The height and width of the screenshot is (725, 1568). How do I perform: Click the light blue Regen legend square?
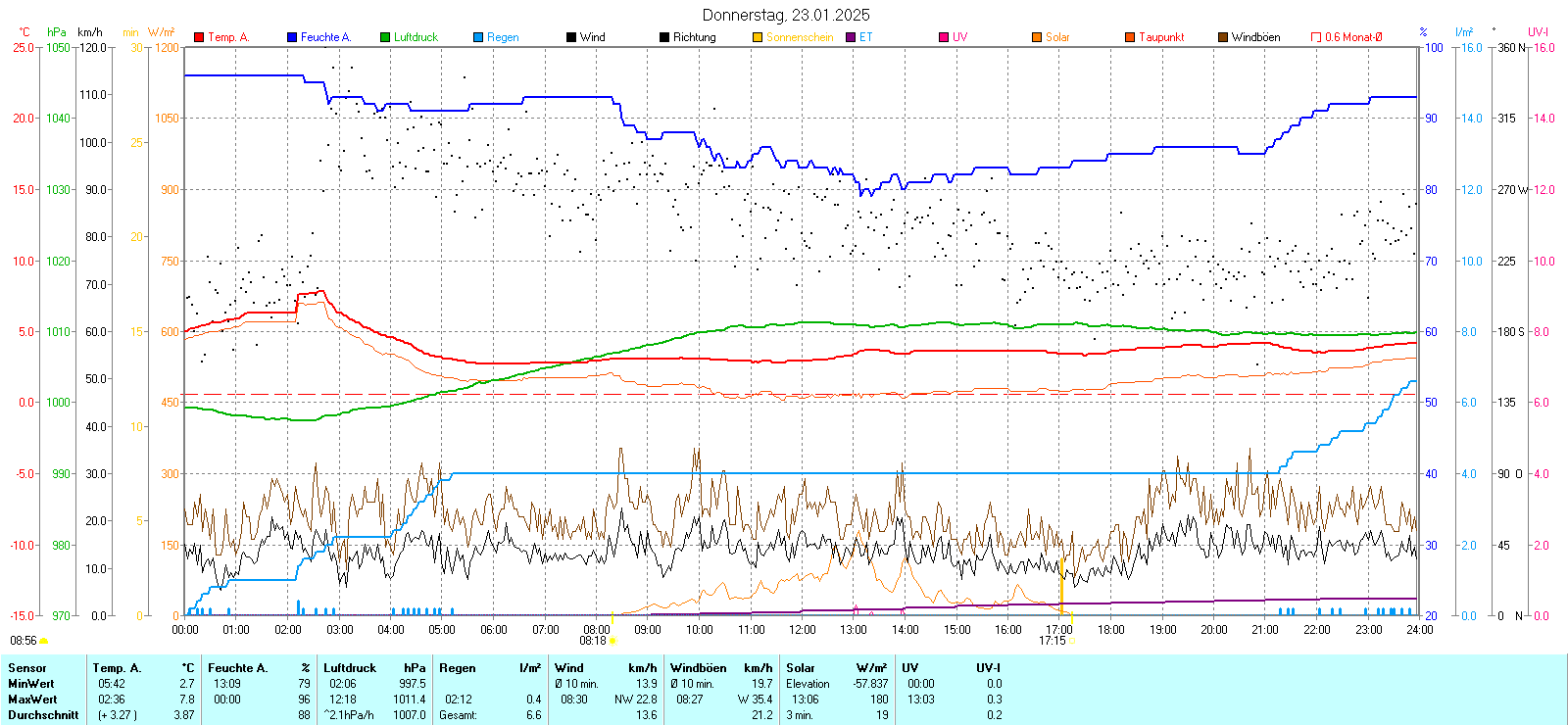pyautogui.click(x=478, y=37)
